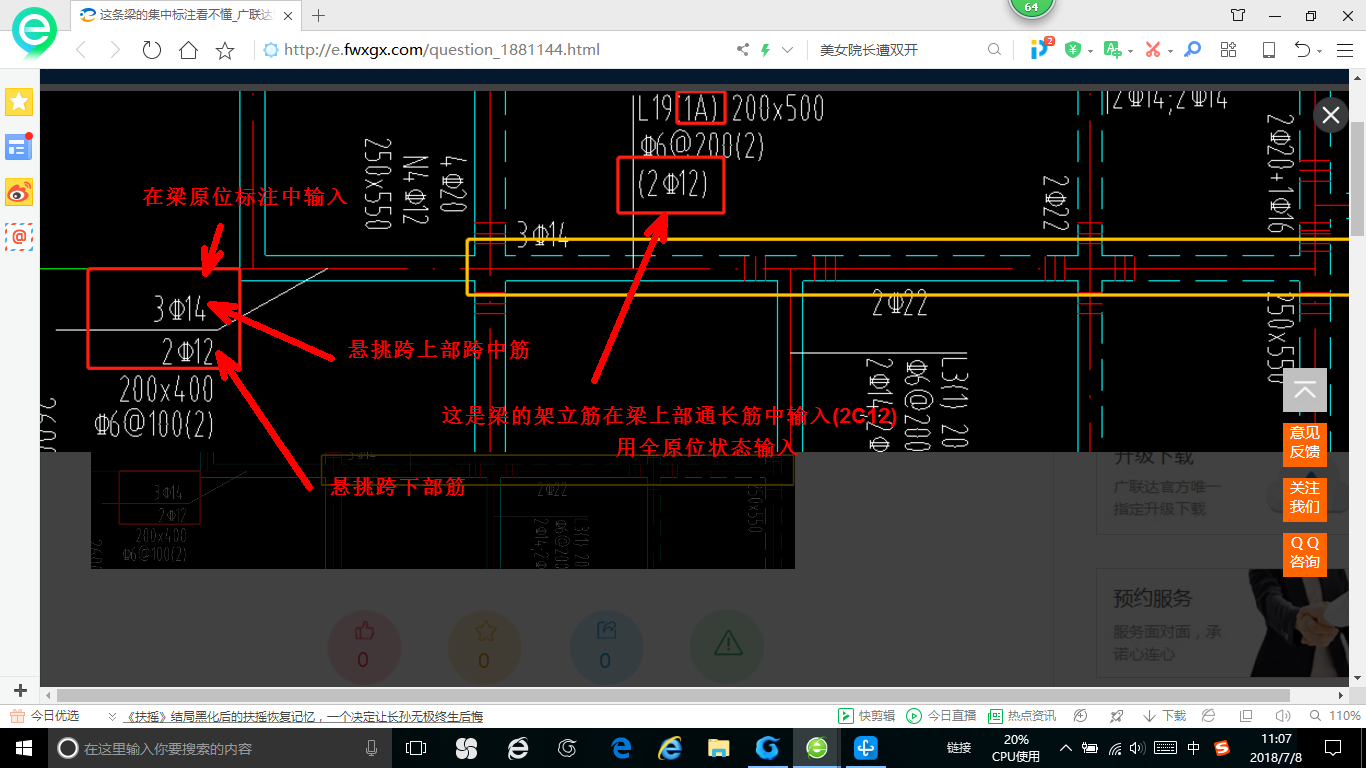Open the green shield payment protection icon
Screen dimensions: 1366x768
coord(1073,50)
